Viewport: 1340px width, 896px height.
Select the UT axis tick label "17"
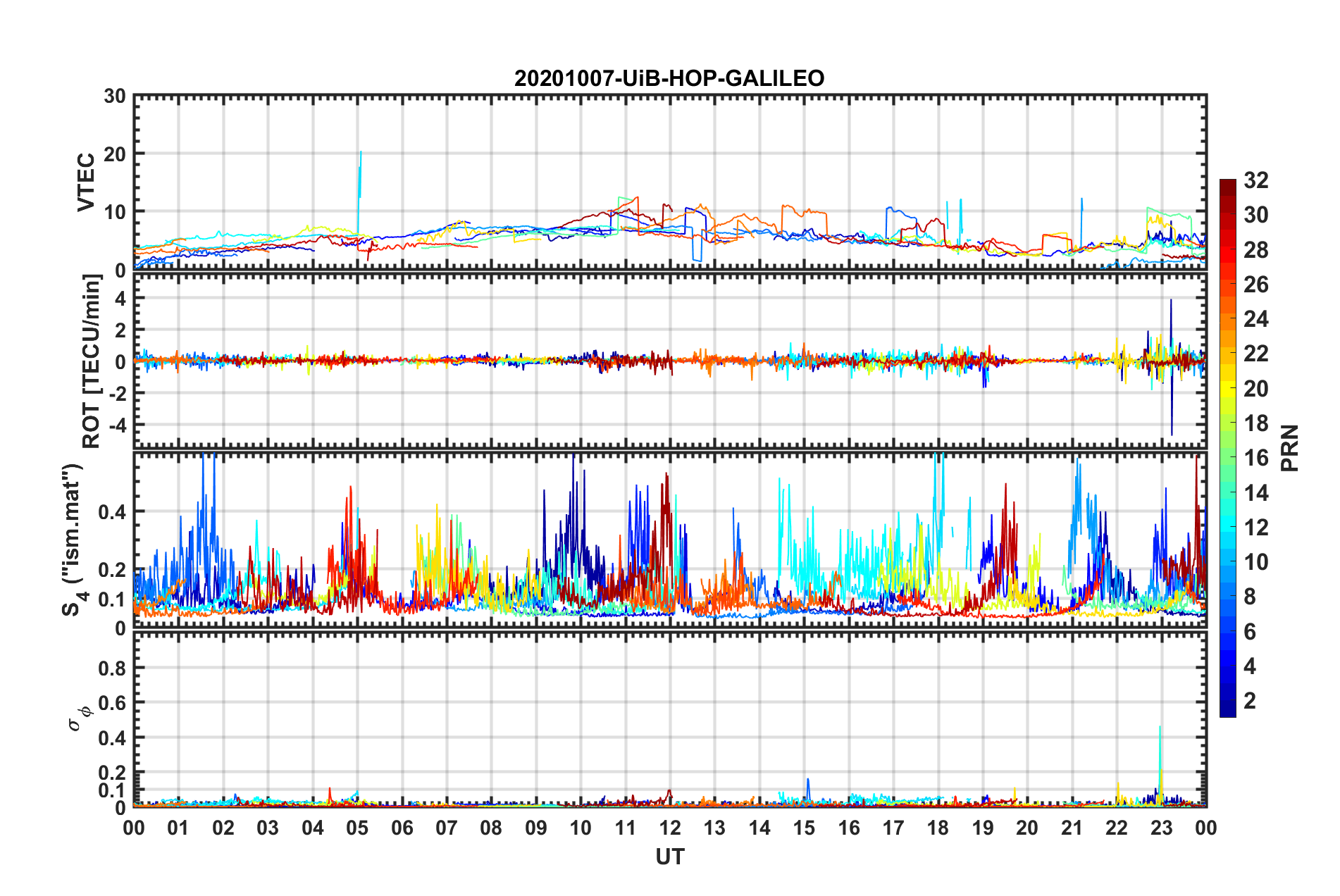[893, 828]
